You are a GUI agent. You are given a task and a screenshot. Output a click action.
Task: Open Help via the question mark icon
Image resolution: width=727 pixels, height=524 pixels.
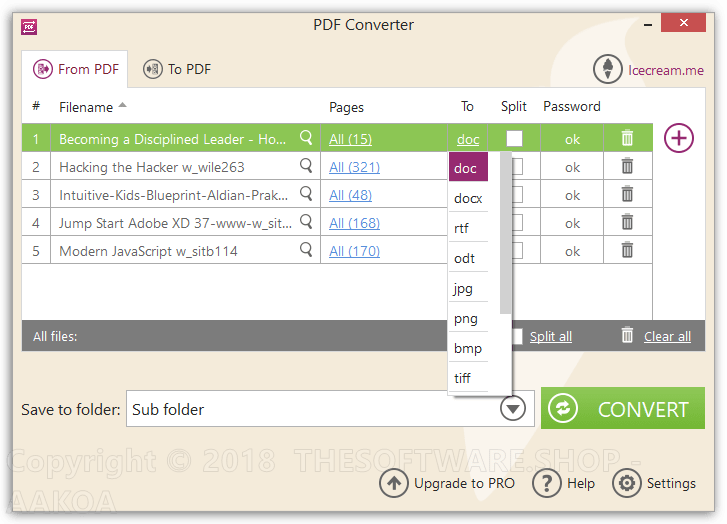click(x=547, y=483)
